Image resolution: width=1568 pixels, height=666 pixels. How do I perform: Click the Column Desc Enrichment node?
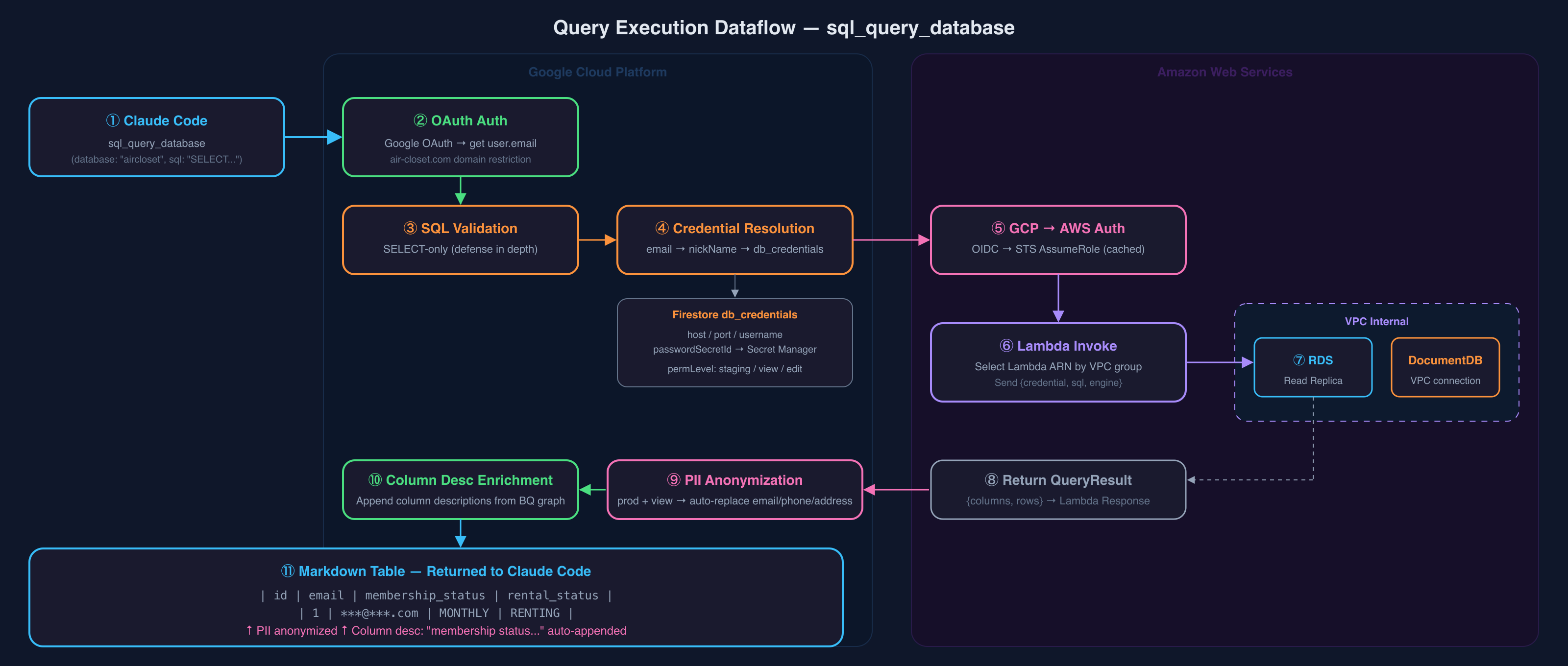point(460,490)
